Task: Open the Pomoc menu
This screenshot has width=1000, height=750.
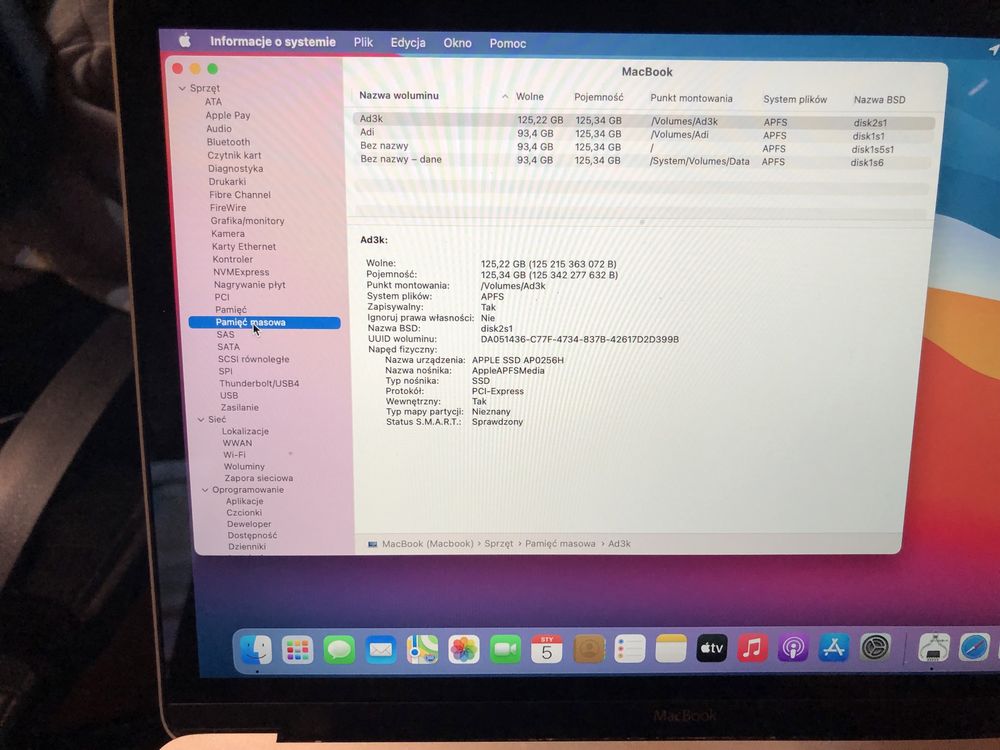Action: pyautogui.click(x=508, y=44)
